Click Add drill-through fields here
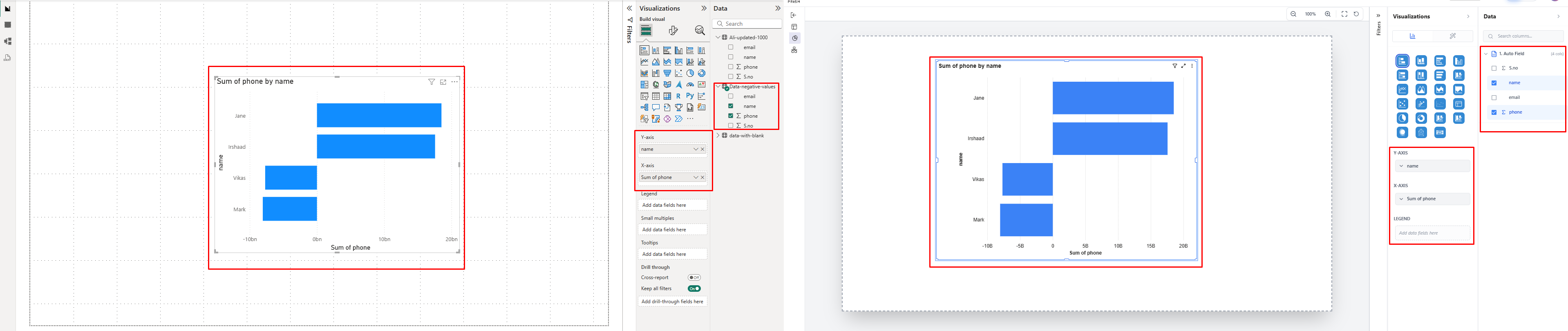This screenshot has width=1568, height=331. pos(672,301)
